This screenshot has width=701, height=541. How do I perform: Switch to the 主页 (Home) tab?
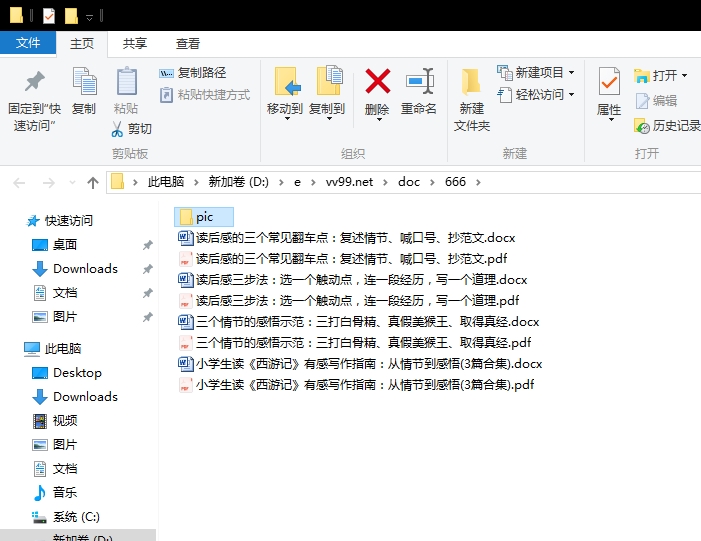coord(82,44)
